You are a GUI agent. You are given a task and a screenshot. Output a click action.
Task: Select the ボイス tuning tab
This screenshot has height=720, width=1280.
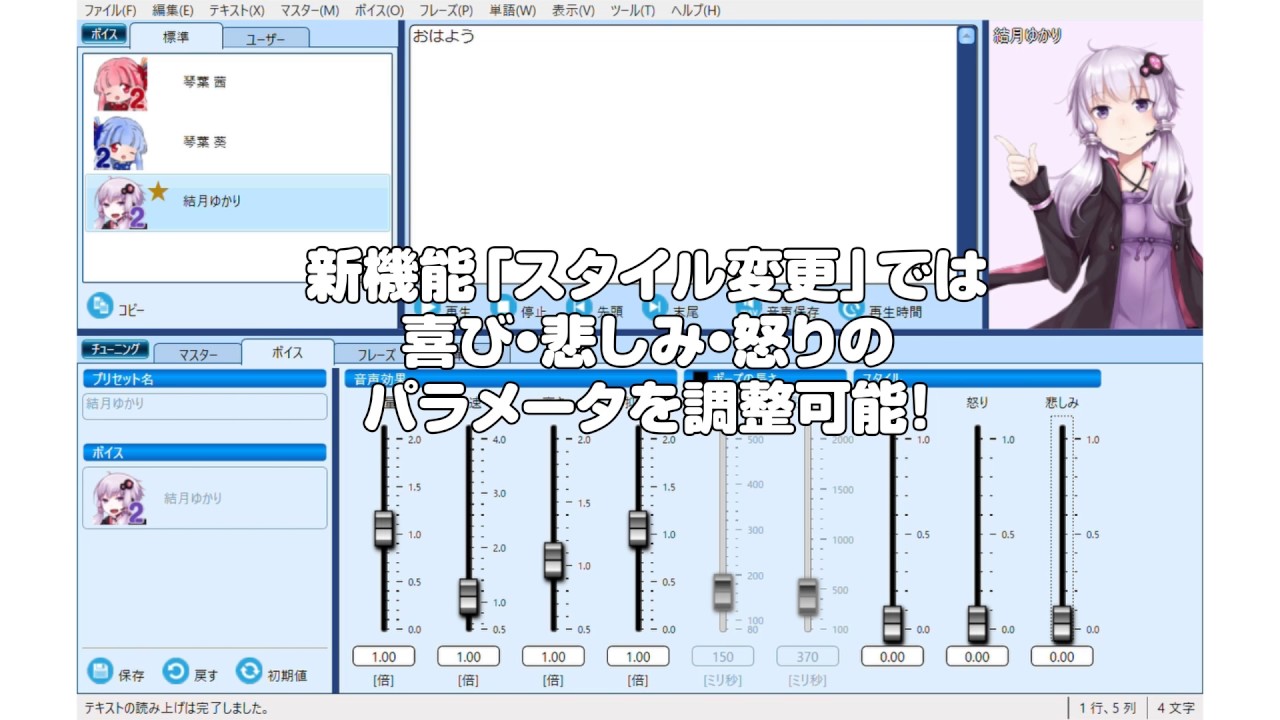tap(288, 352)
